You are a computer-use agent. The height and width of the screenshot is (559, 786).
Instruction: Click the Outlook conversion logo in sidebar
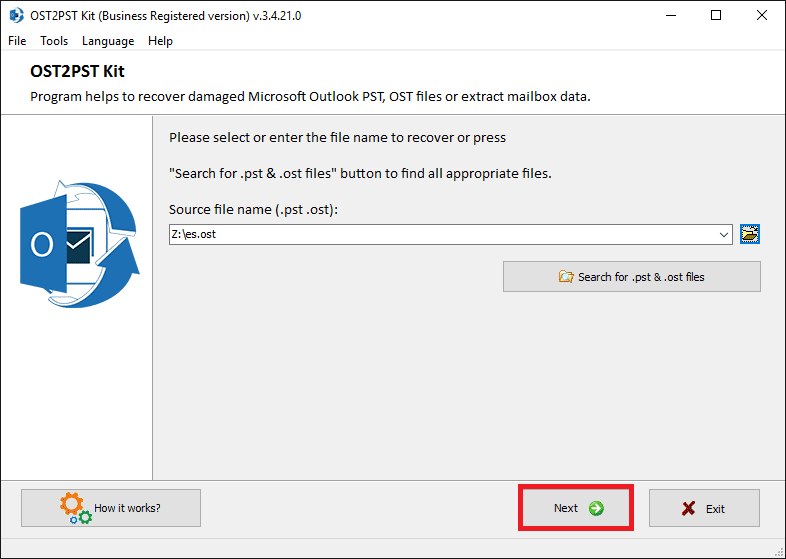[79, 244]
